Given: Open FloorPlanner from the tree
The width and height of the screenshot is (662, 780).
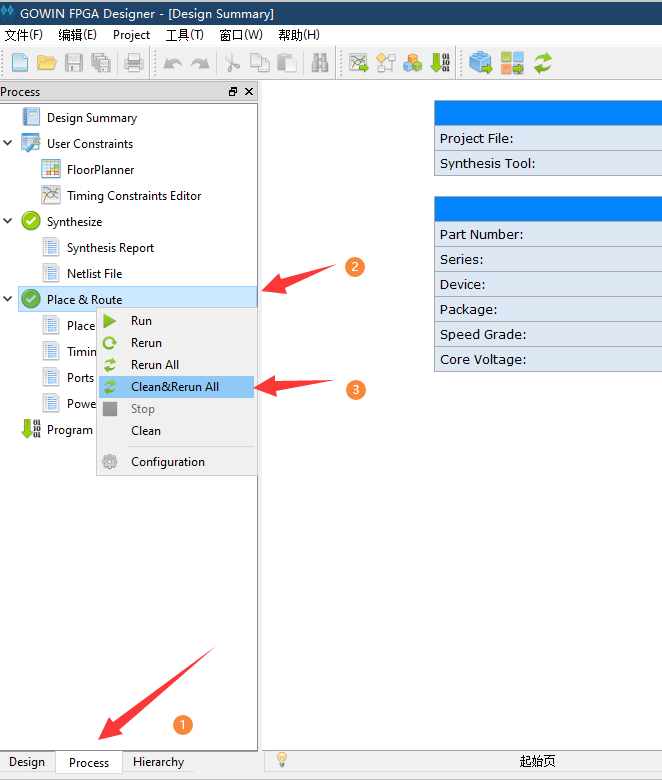Looking at the screenshot, I should [x=100, y=170].
